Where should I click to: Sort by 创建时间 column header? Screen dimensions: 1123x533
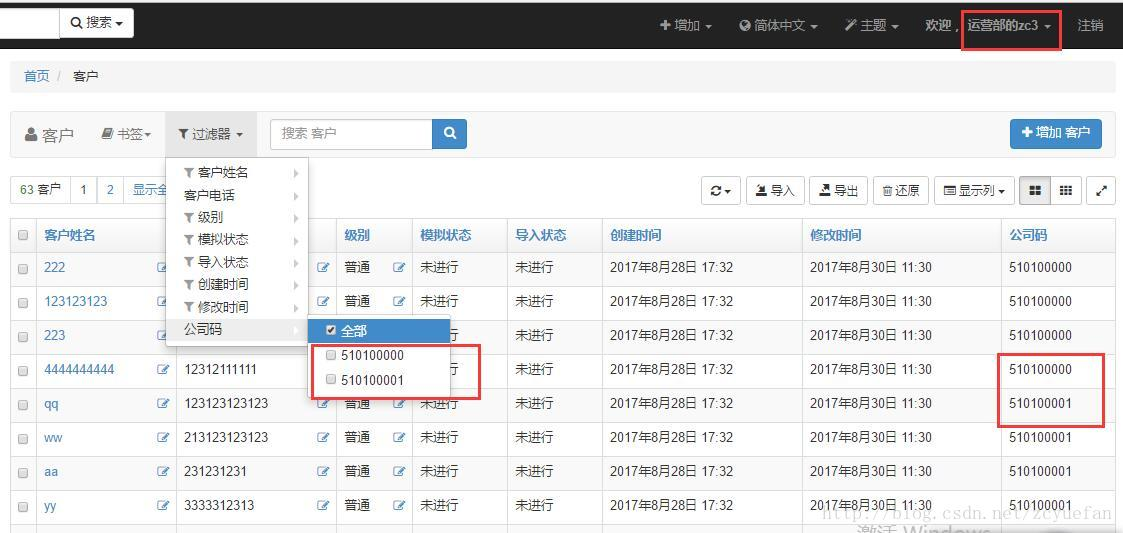pos(635,235)
